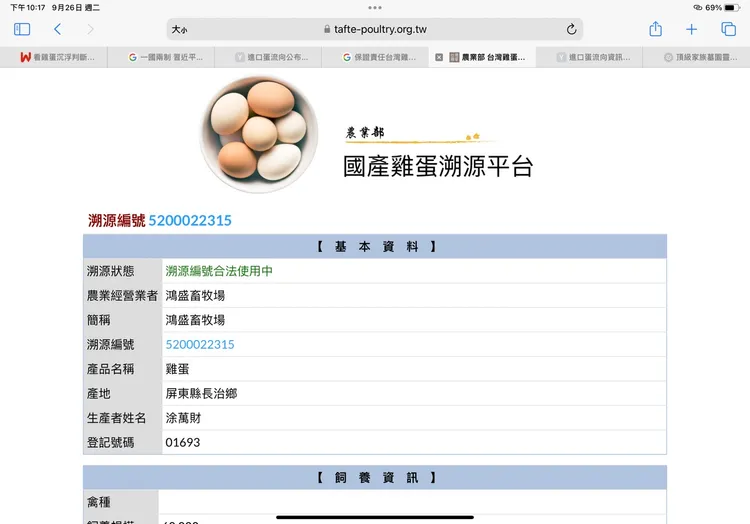Select the status 溯源編號合法使用中
750x524 pixels.
[219, 271]
